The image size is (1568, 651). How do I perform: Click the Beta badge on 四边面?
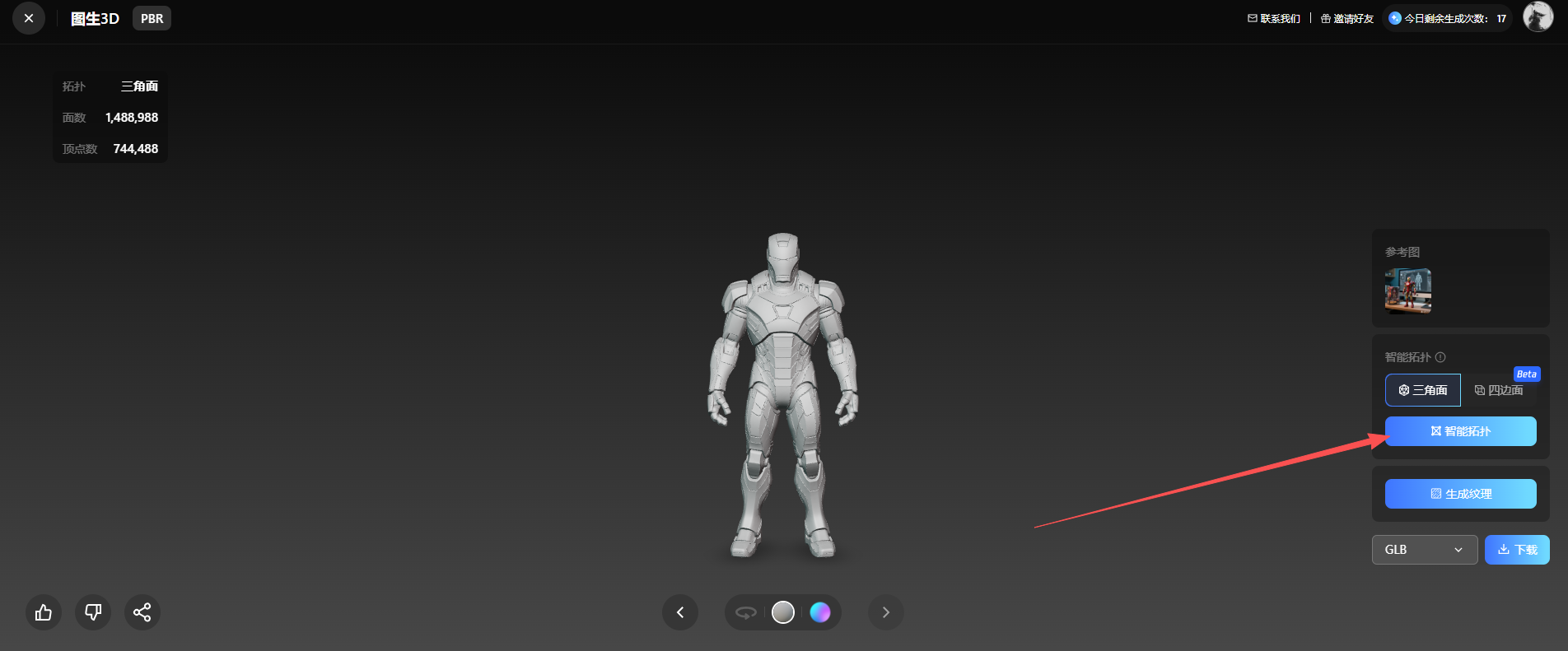click(1527, 374)
